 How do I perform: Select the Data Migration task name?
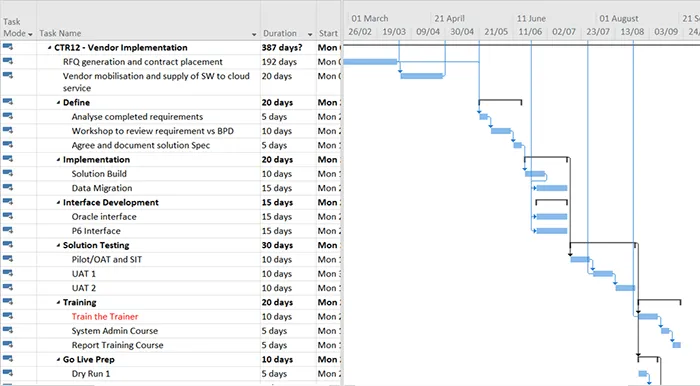click(x=102, y=188)
